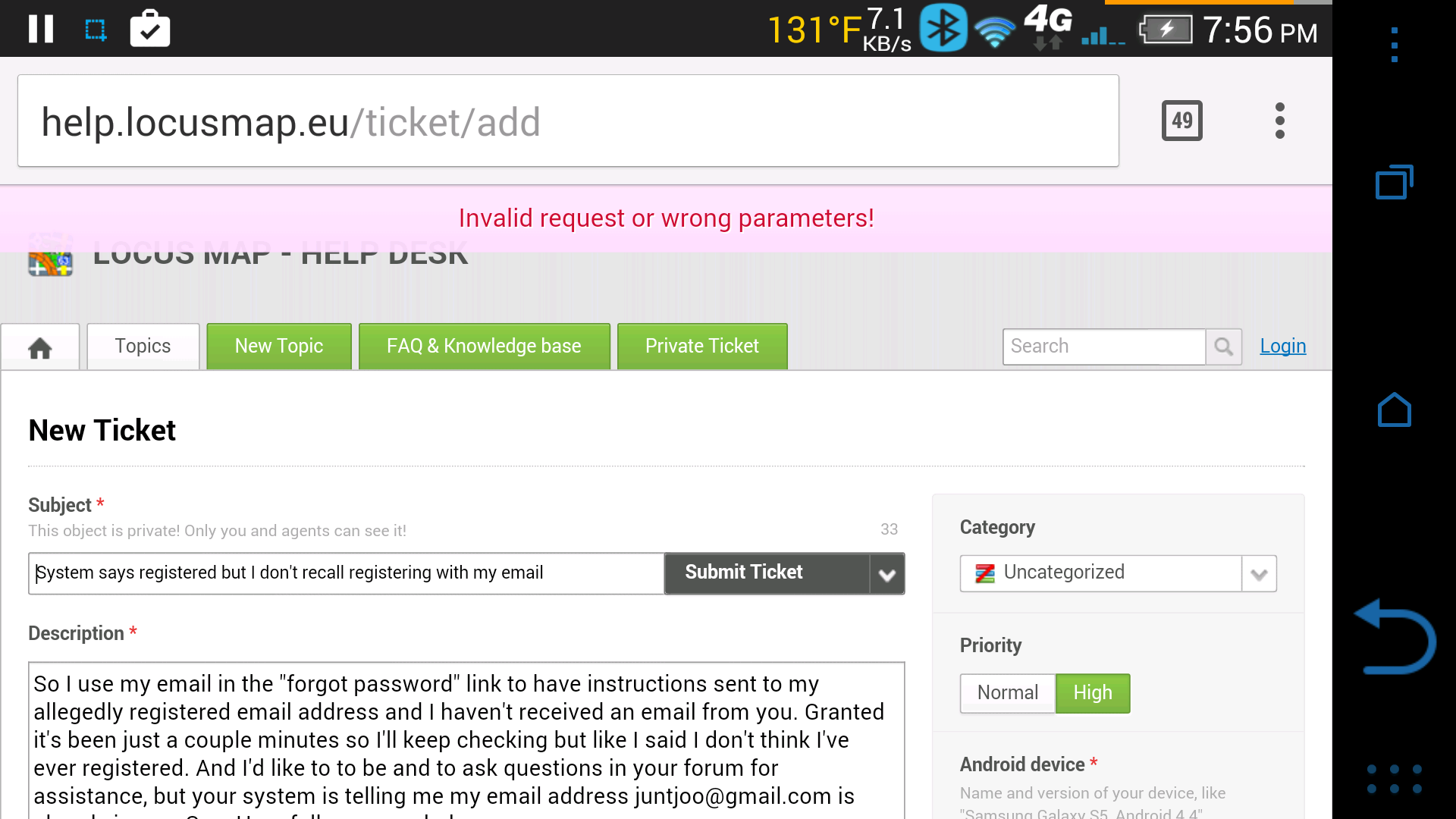Tap the Android home navigation button
1456x819 pixels.
1395,410
